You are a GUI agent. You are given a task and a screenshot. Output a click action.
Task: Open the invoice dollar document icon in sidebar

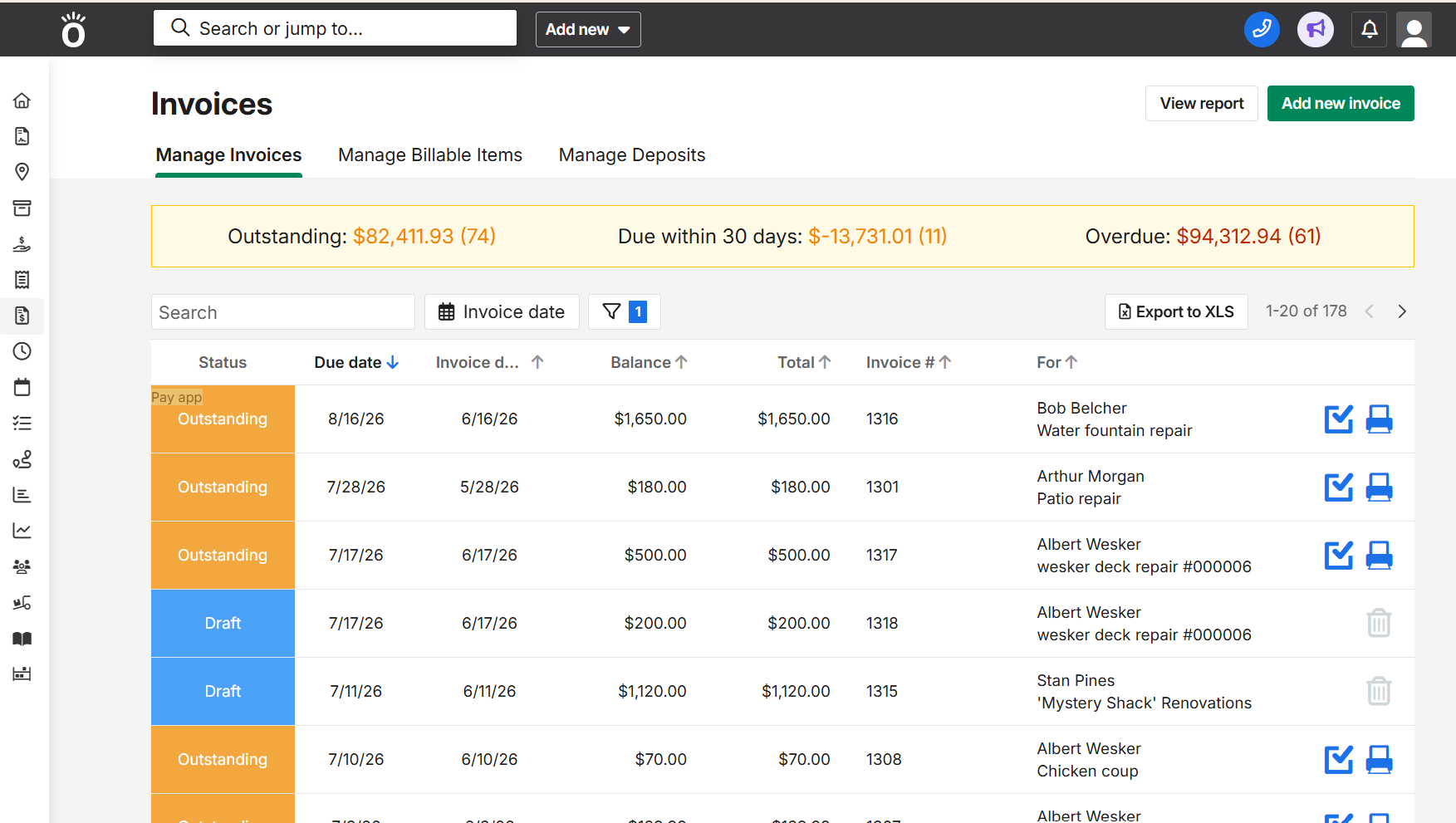22,316
